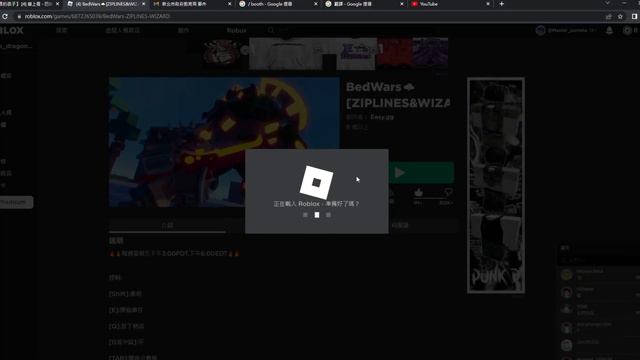The width and height of the screenshot is (640, 360).
Task: Close the 'booth - Google' tab
Action: click(x=316, y=4)
